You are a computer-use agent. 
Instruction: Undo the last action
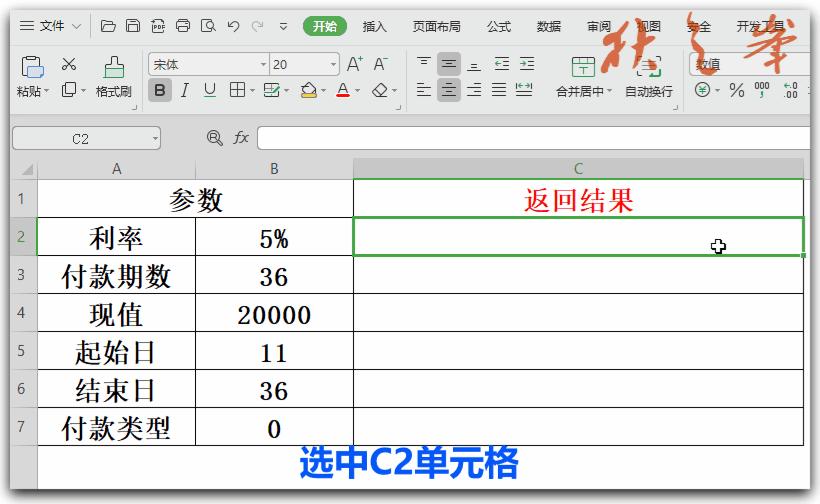(x=233, y=26)
